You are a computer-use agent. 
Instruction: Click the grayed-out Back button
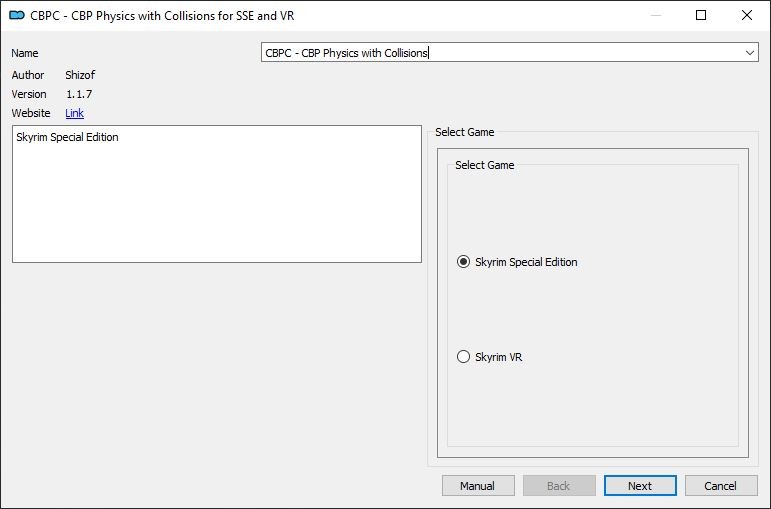point(559,486)
